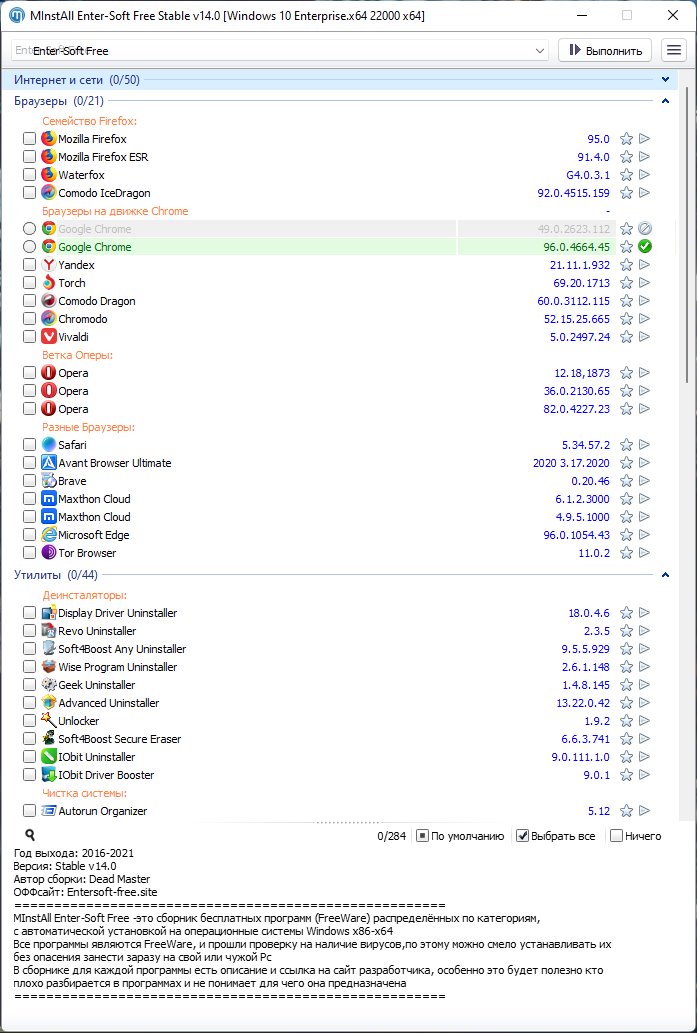
Task: Click the play arrow icon for Comodo IceDragon
Action: pos(645,193)
